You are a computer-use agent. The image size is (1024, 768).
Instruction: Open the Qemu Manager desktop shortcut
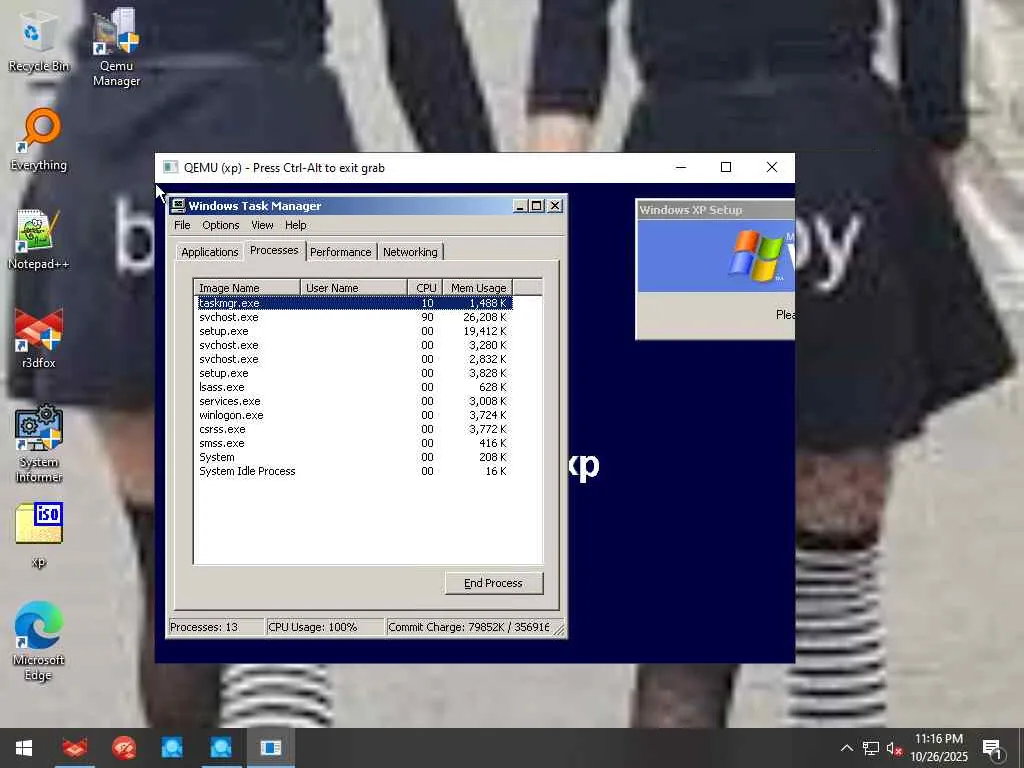coord(116,47)
